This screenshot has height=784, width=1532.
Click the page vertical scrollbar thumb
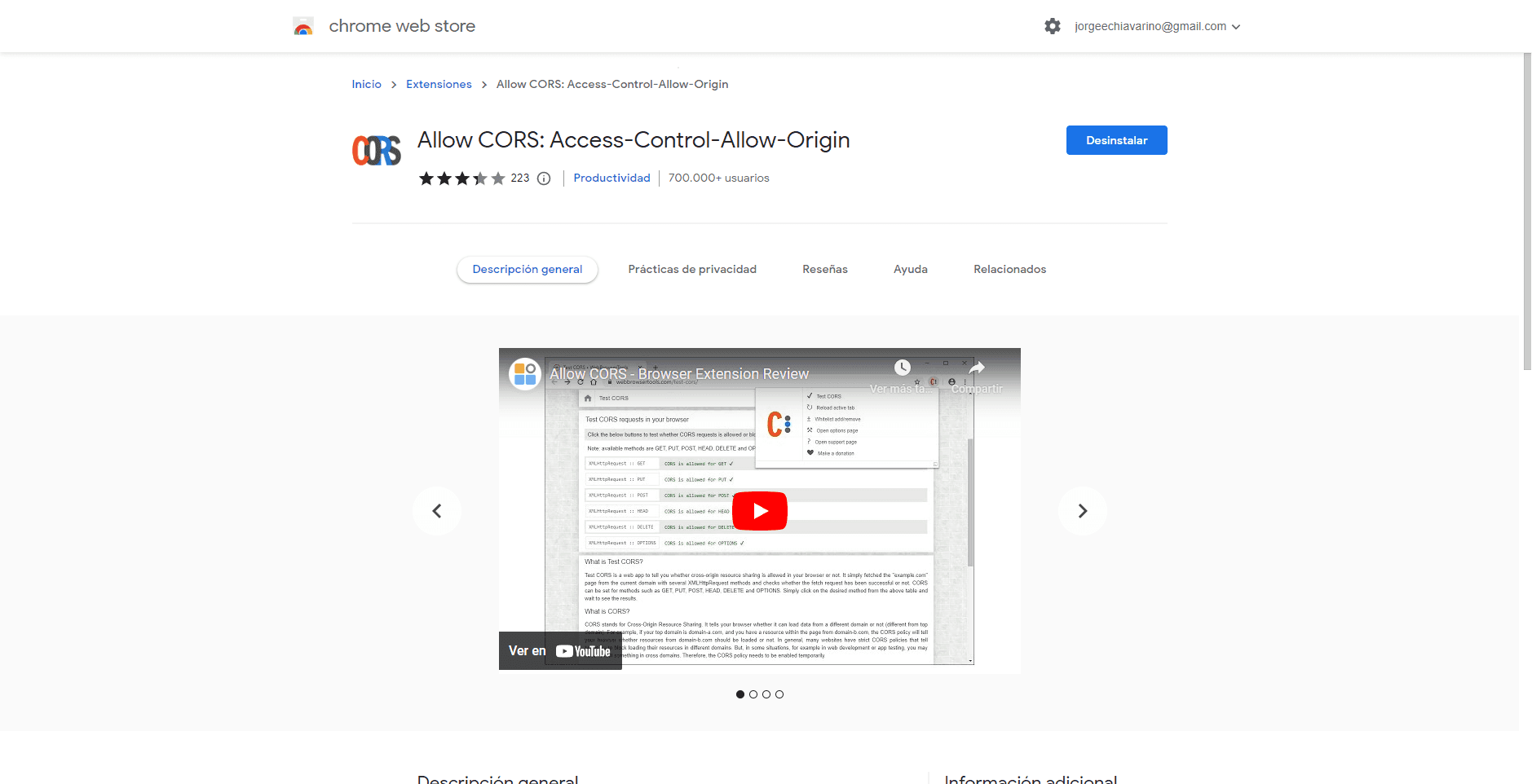(x=1527, y=212)
